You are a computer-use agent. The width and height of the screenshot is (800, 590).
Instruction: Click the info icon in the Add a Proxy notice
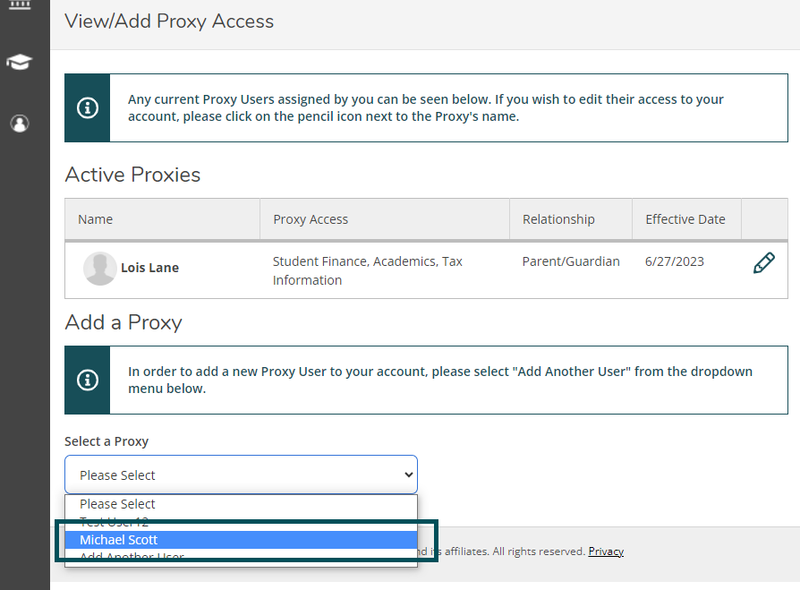point(87,380)
